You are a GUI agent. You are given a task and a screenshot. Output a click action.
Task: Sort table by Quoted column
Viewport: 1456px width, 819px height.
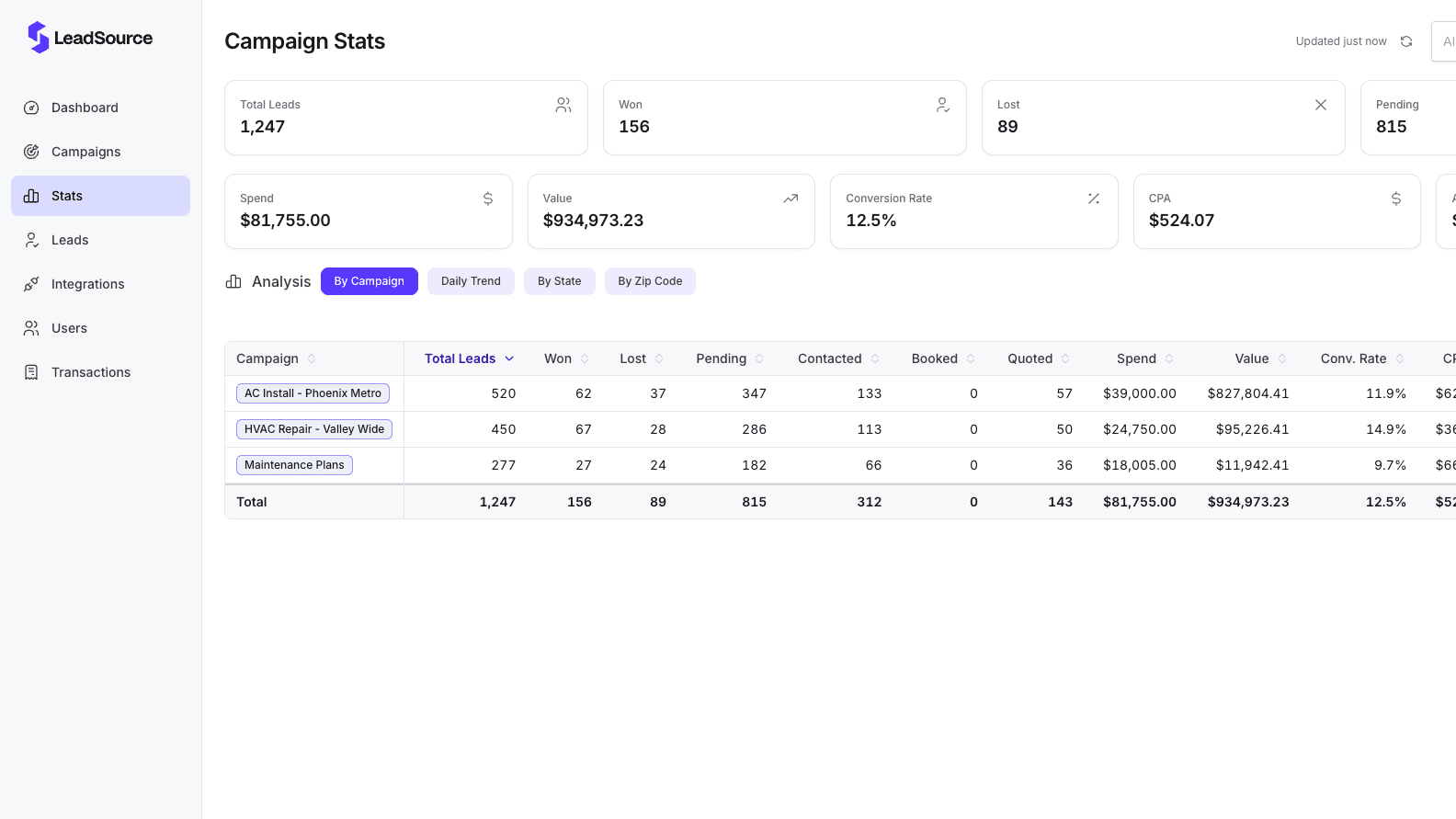(1040, 358)
